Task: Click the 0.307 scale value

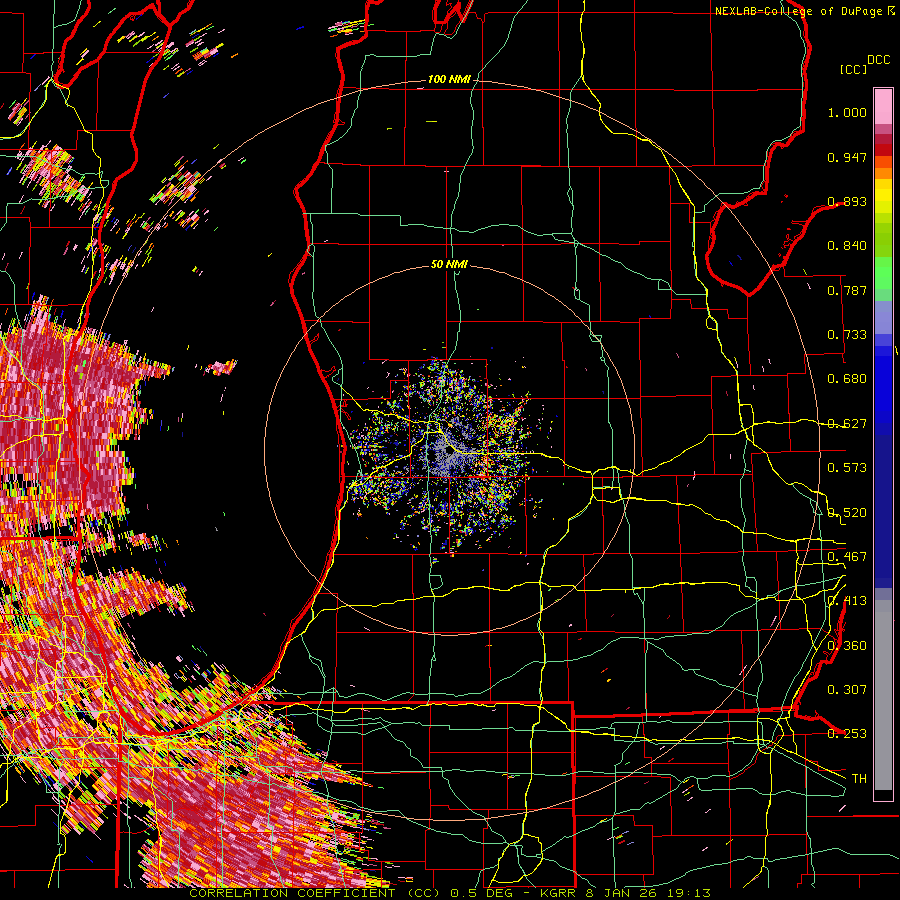Action: 847,690
